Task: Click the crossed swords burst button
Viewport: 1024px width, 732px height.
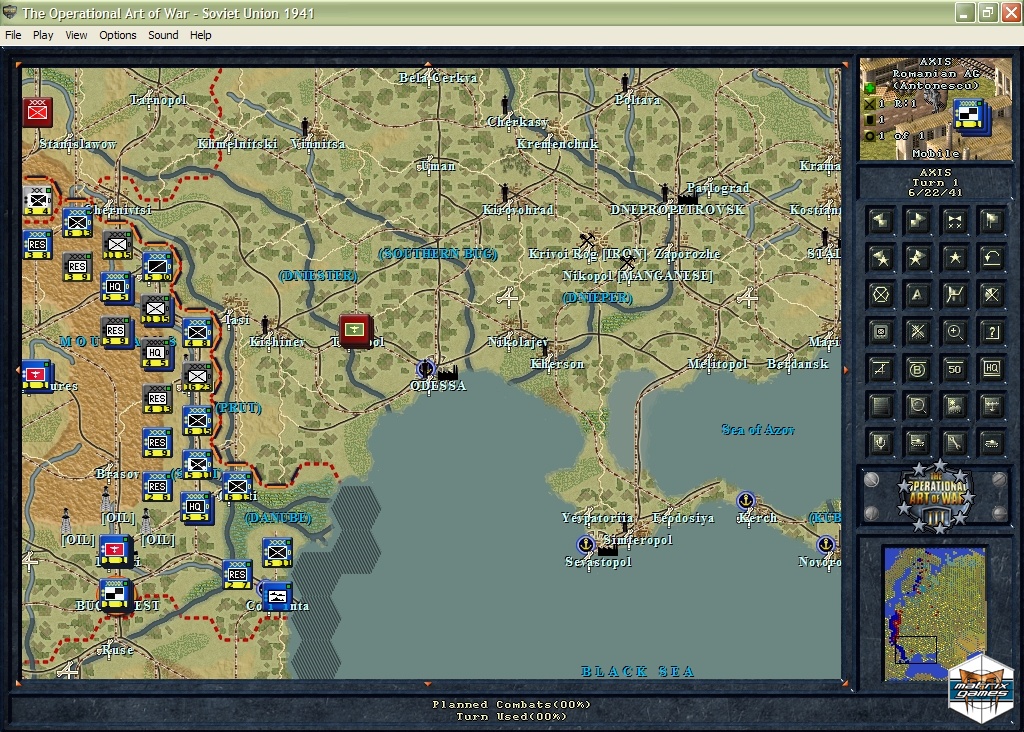Action: pos(917,332)
